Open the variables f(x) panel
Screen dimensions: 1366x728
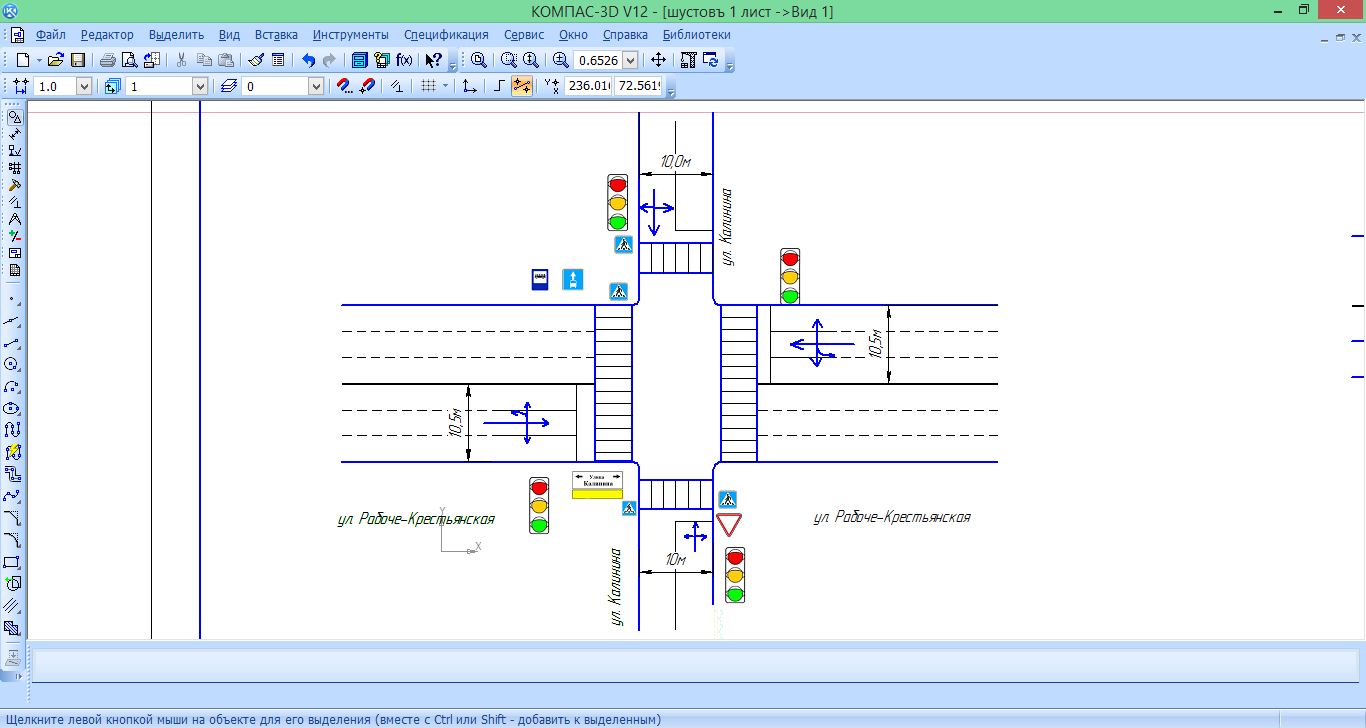click(404, 60)
